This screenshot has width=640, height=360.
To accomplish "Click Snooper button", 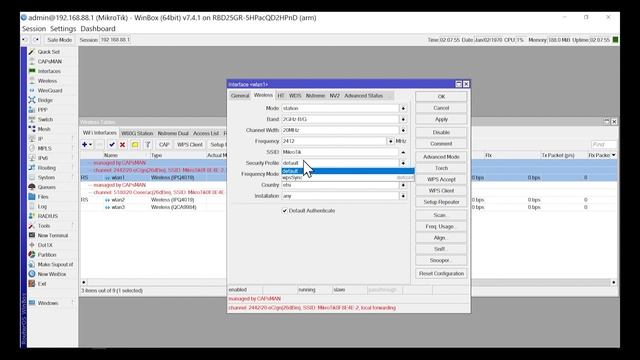I will point(441,260).
